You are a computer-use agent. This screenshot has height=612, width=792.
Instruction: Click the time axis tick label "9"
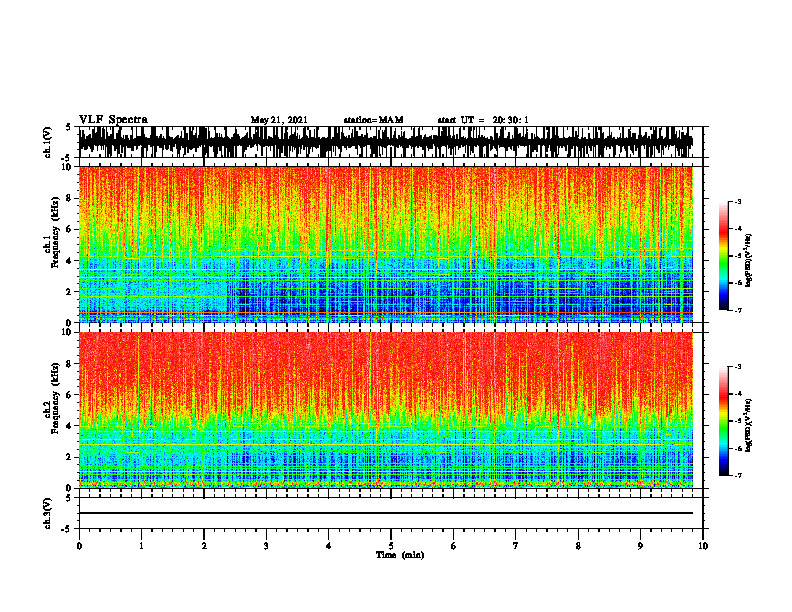(640, 546)
